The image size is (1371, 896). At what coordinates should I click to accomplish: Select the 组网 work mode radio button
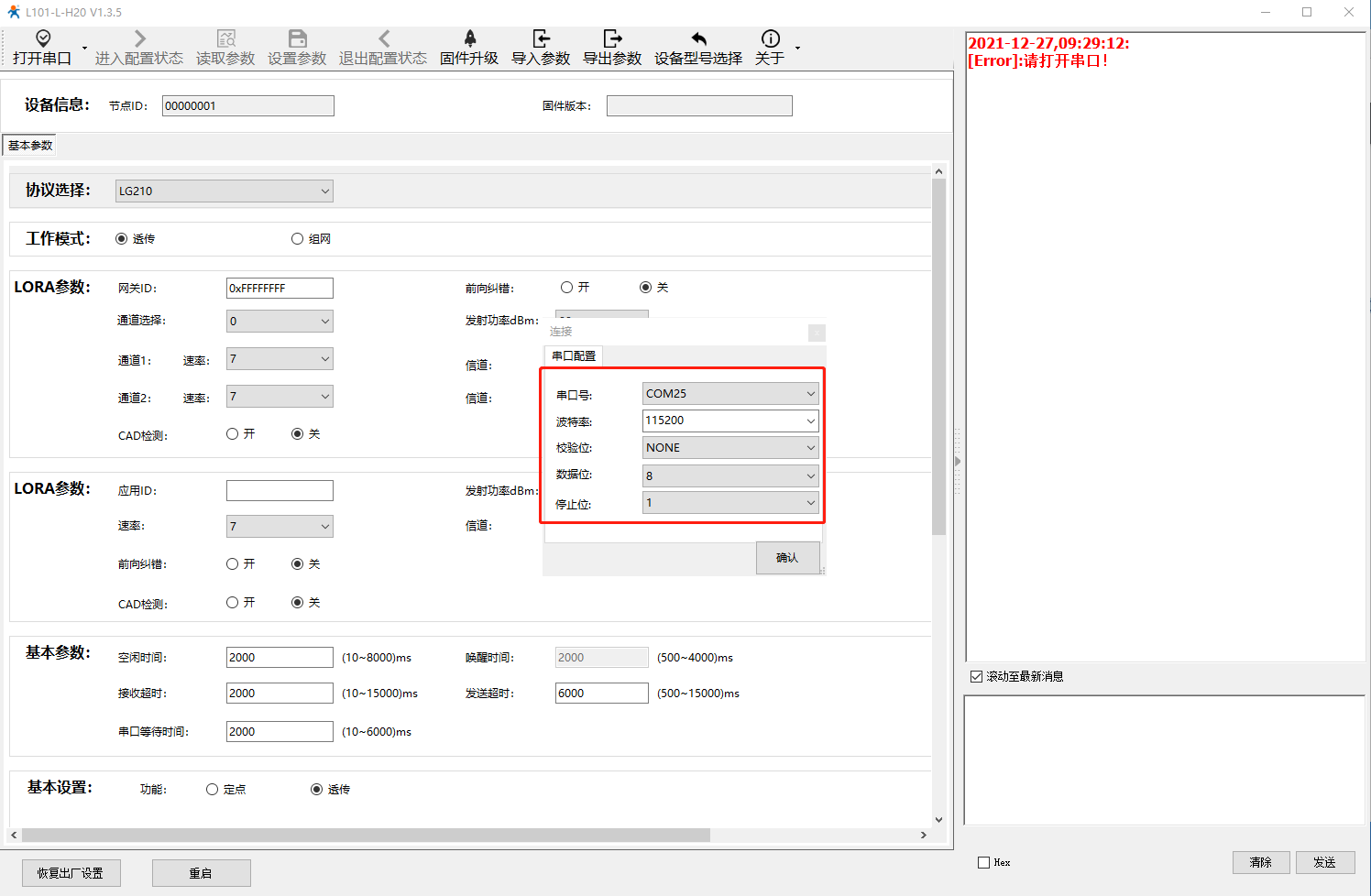[x=297, y=239]
